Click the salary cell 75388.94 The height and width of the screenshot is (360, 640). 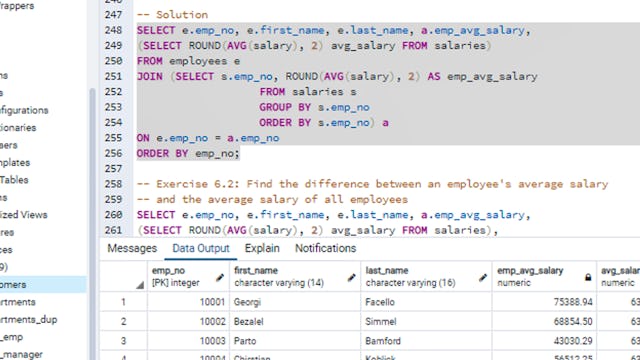coord(544,302)
